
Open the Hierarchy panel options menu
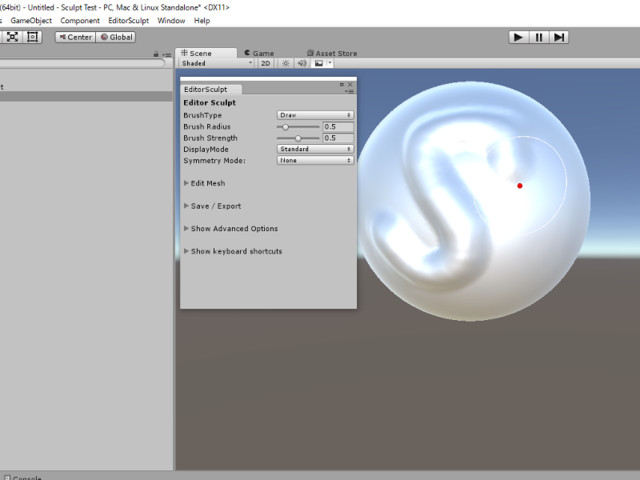point(167,54)
